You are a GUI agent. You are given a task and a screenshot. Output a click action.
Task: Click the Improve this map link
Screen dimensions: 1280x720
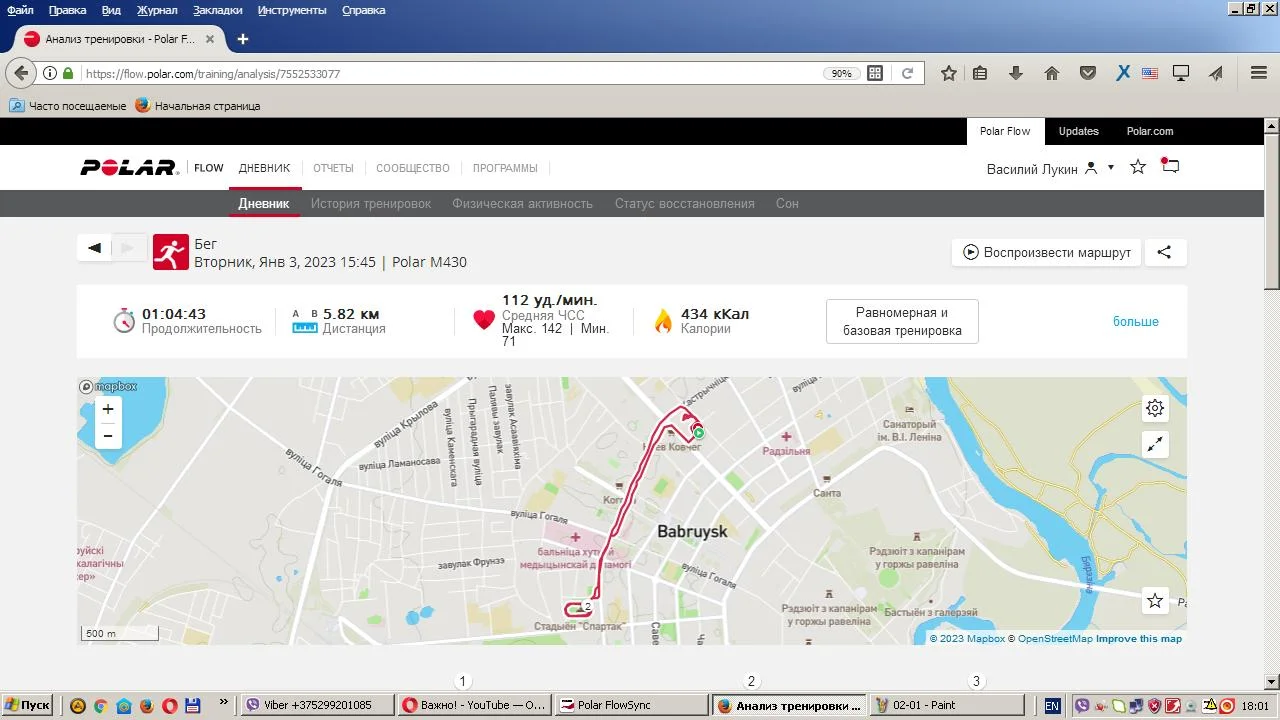click(x=1139, y=638)
